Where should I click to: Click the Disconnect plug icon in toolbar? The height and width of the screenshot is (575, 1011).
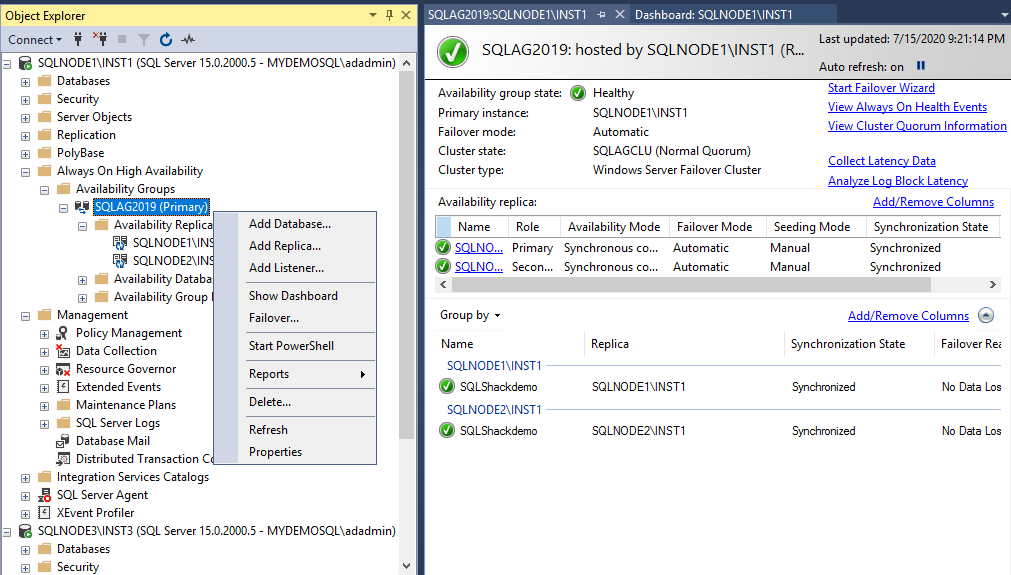point(100,39)
